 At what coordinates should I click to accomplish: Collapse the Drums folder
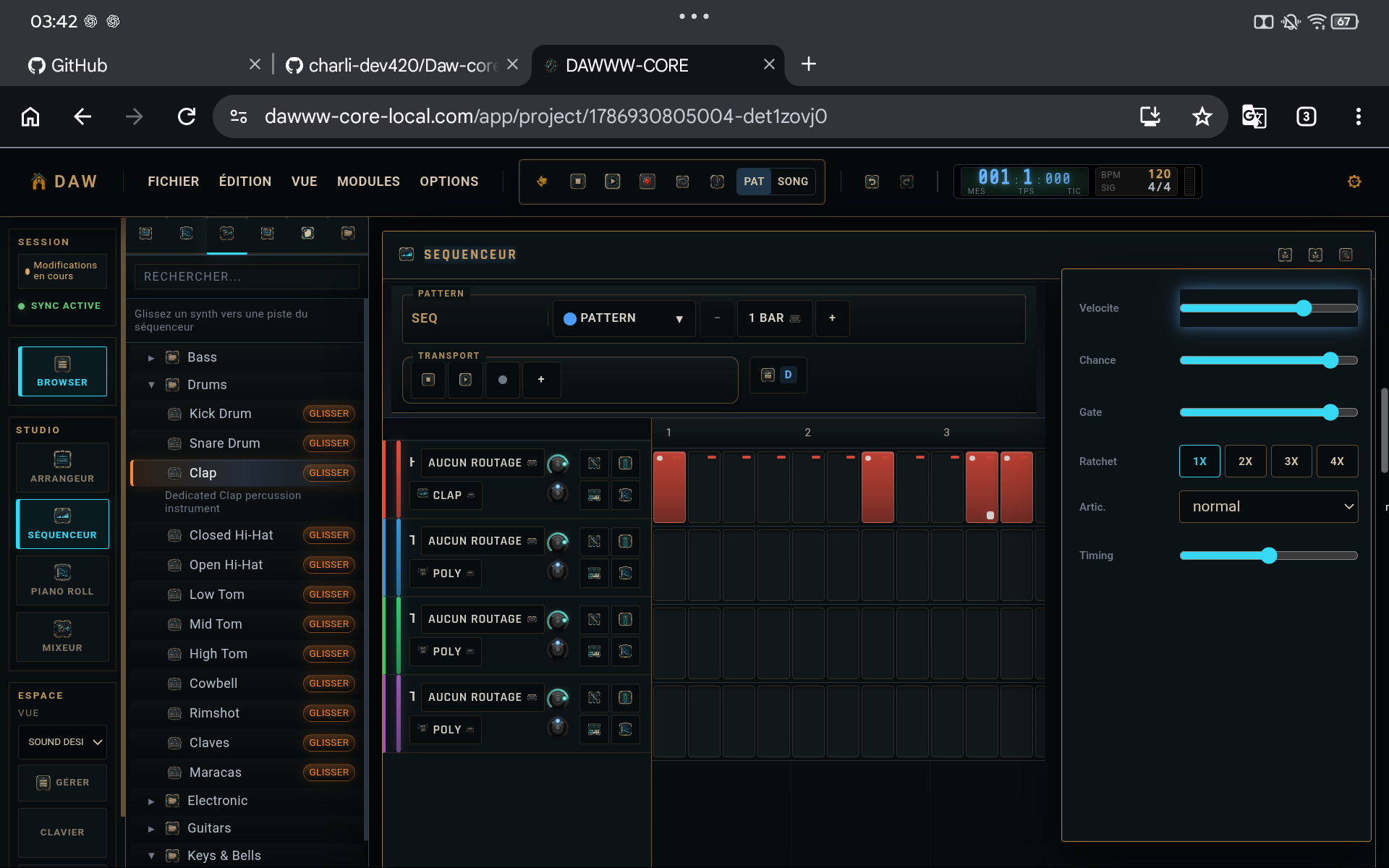[151, 385]
